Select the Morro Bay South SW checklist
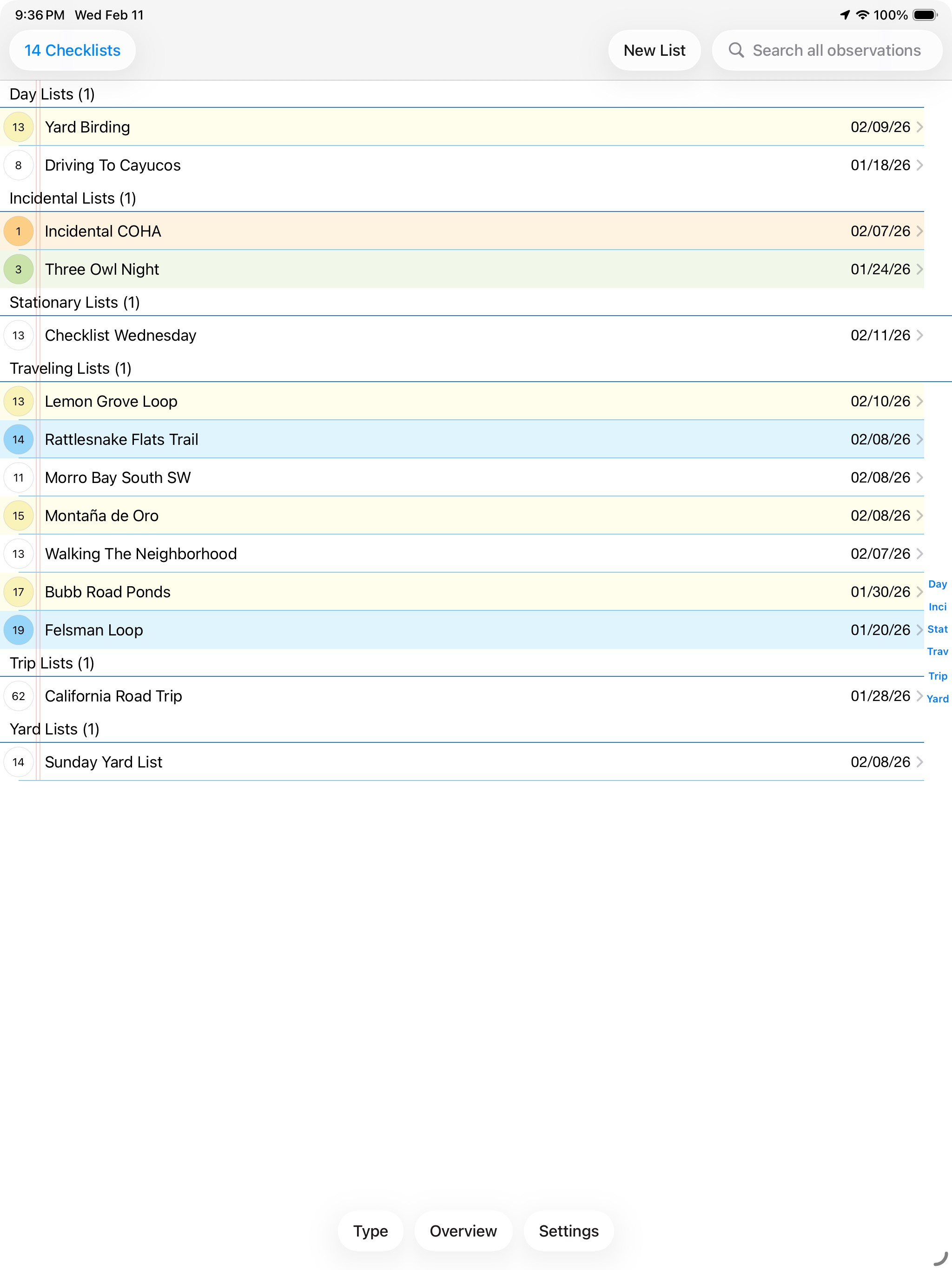 coord(462,478)
